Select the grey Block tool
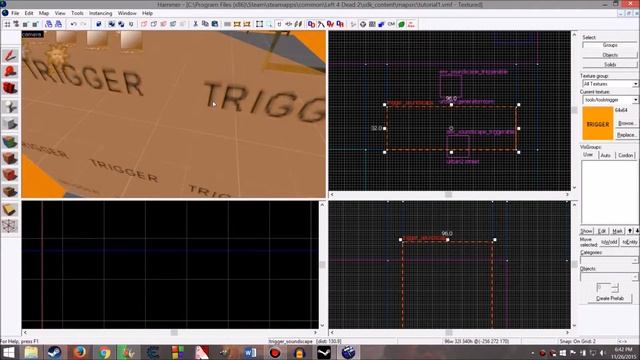Screen dimensions: 640x360 [x=10, y=124]
